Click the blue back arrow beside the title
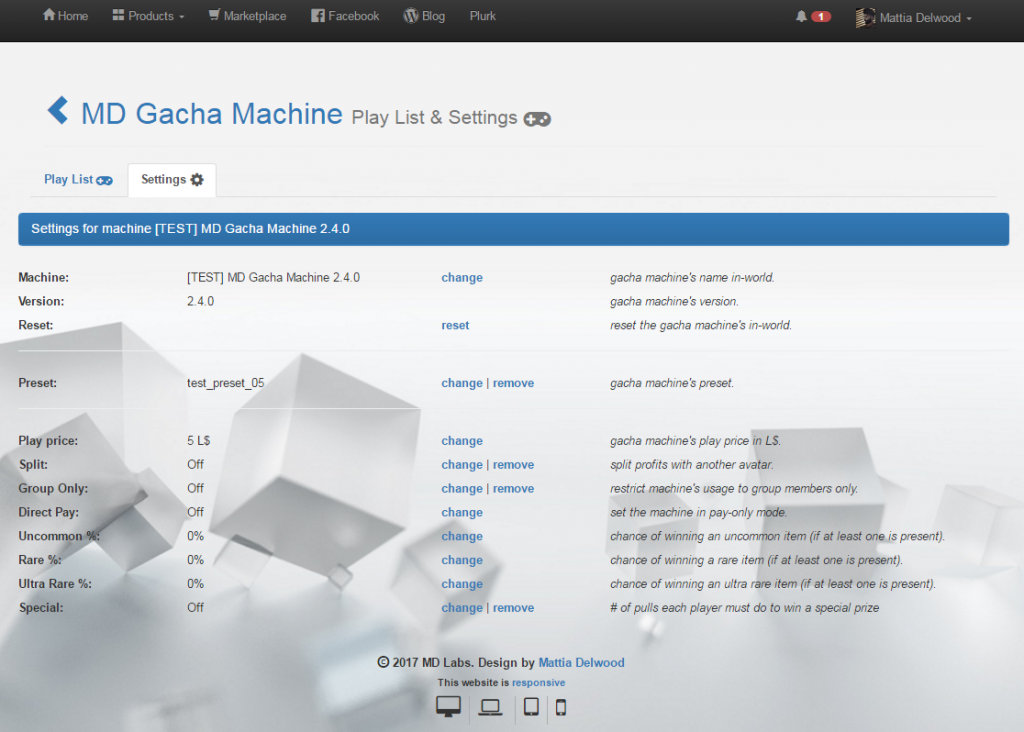The height and width of the screenshot is (732, 1024). (57, 110)
